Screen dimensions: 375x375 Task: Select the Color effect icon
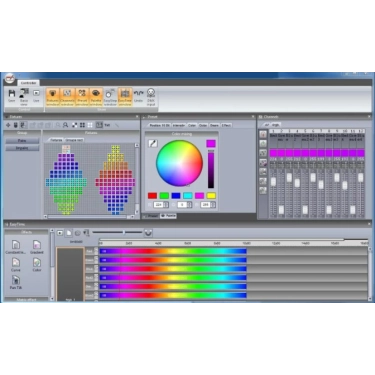37,265
